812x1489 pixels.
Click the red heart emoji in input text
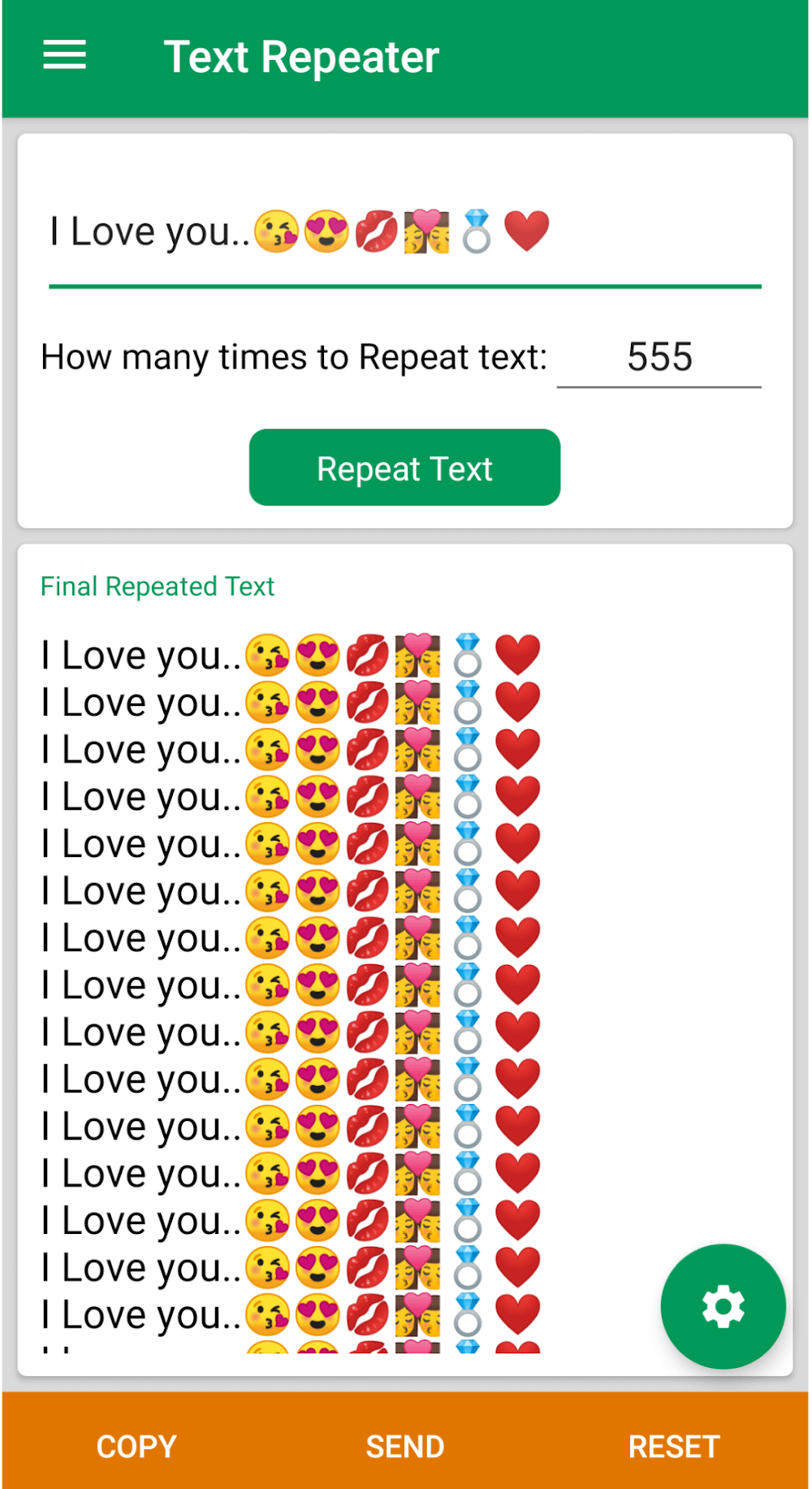pyautogui.click(x=526, y=231)
